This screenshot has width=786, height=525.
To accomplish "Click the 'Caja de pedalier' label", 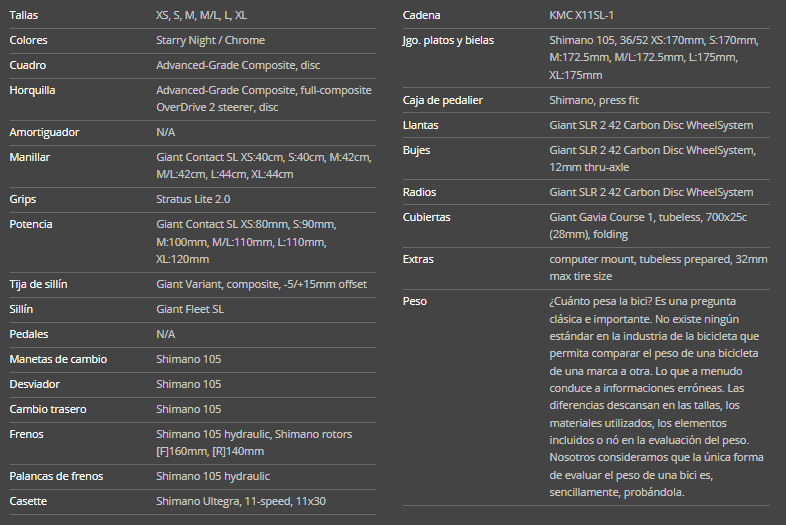I will [x=443, y=100].
